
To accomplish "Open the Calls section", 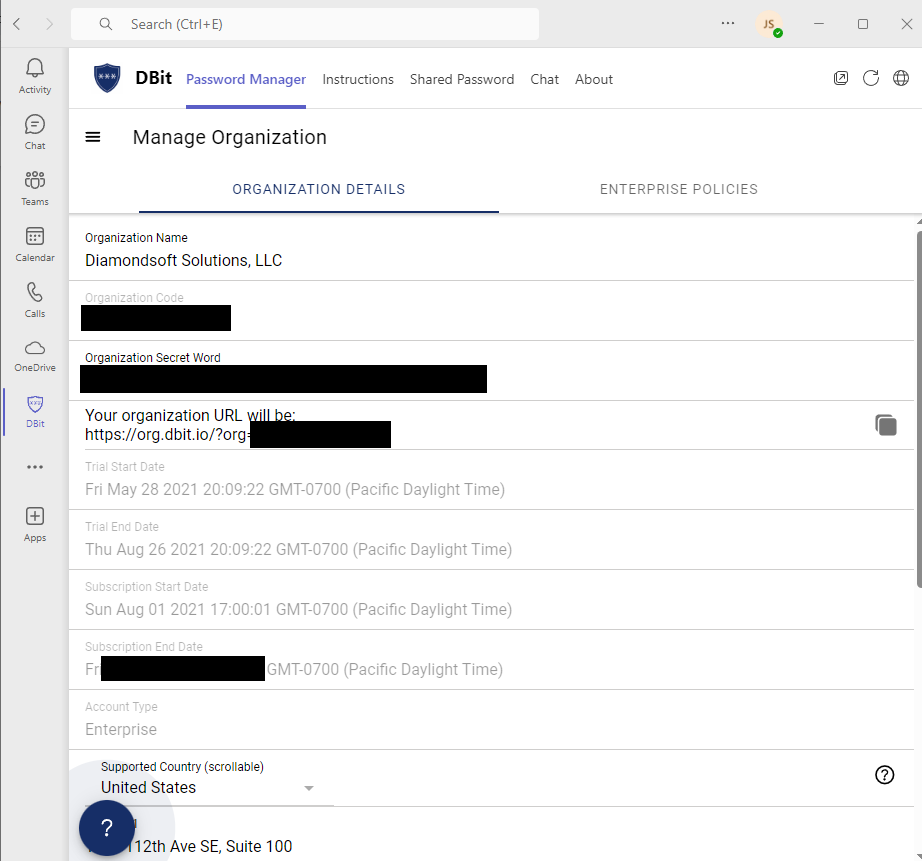I will click(35, 301).
